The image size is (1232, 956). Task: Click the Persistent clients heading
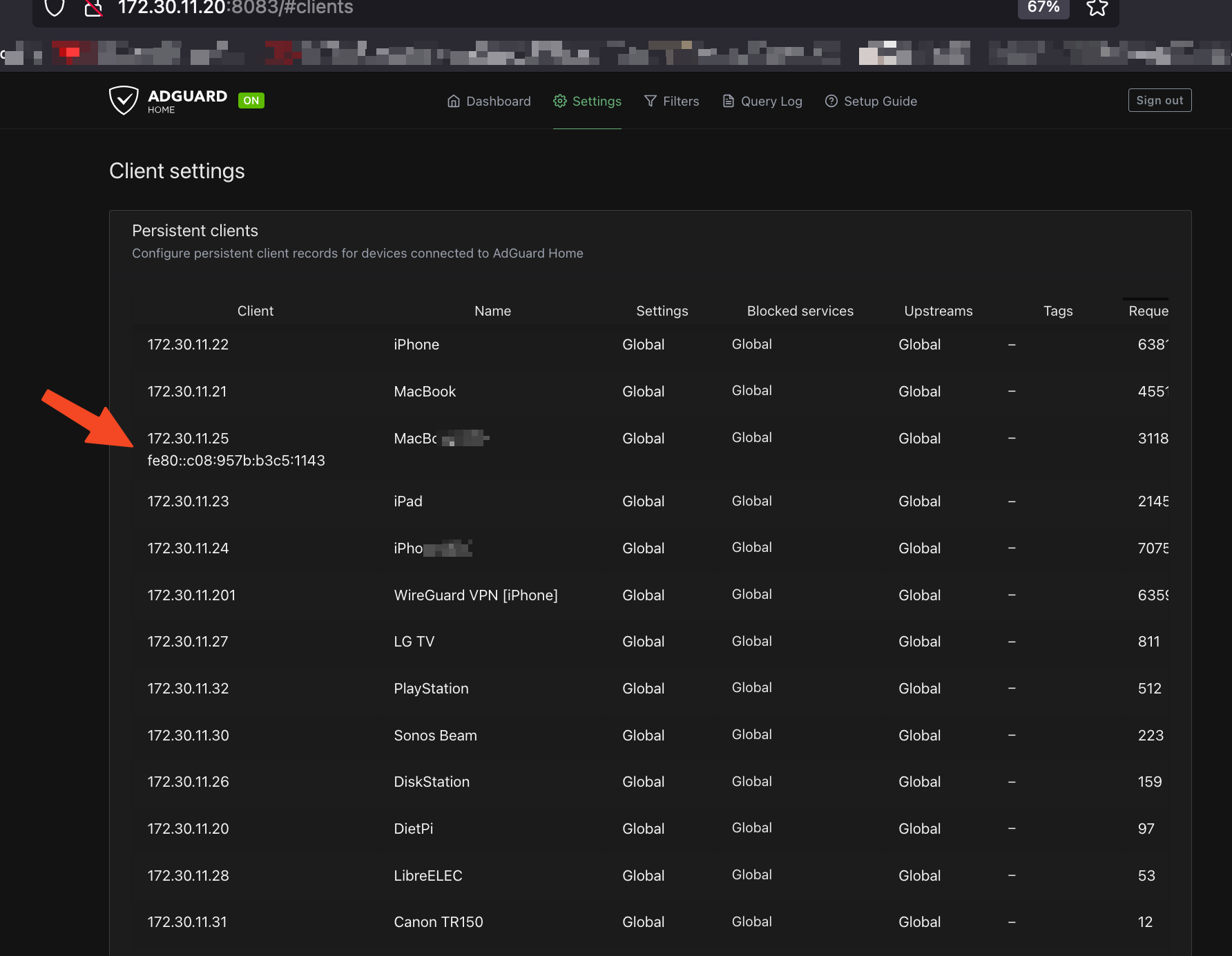point(195,231)
